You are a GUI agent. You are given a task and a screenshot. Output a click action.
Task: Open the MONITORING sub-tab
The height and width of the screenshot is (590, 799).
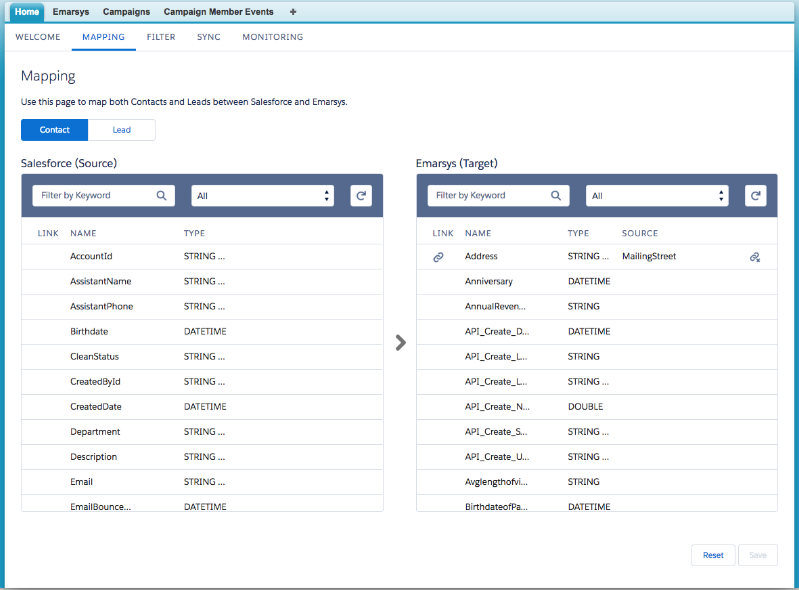pyautogui.click(x=273, y=37)
